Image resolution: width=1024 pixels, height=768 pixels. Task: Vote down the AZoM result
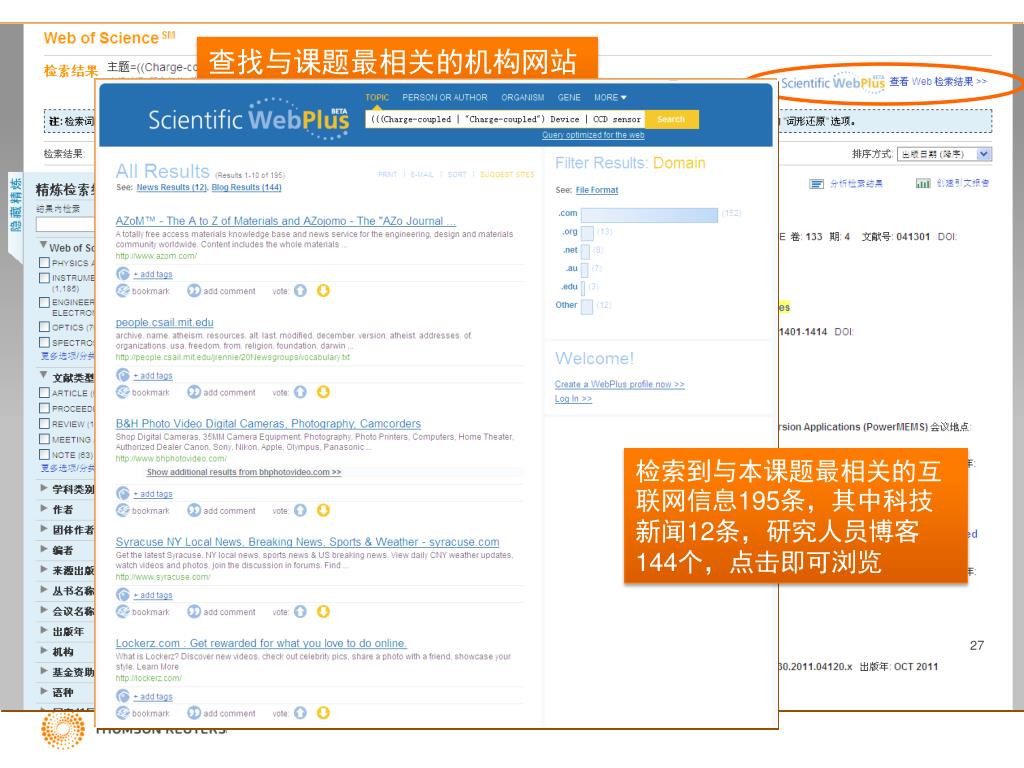(323, 291)
